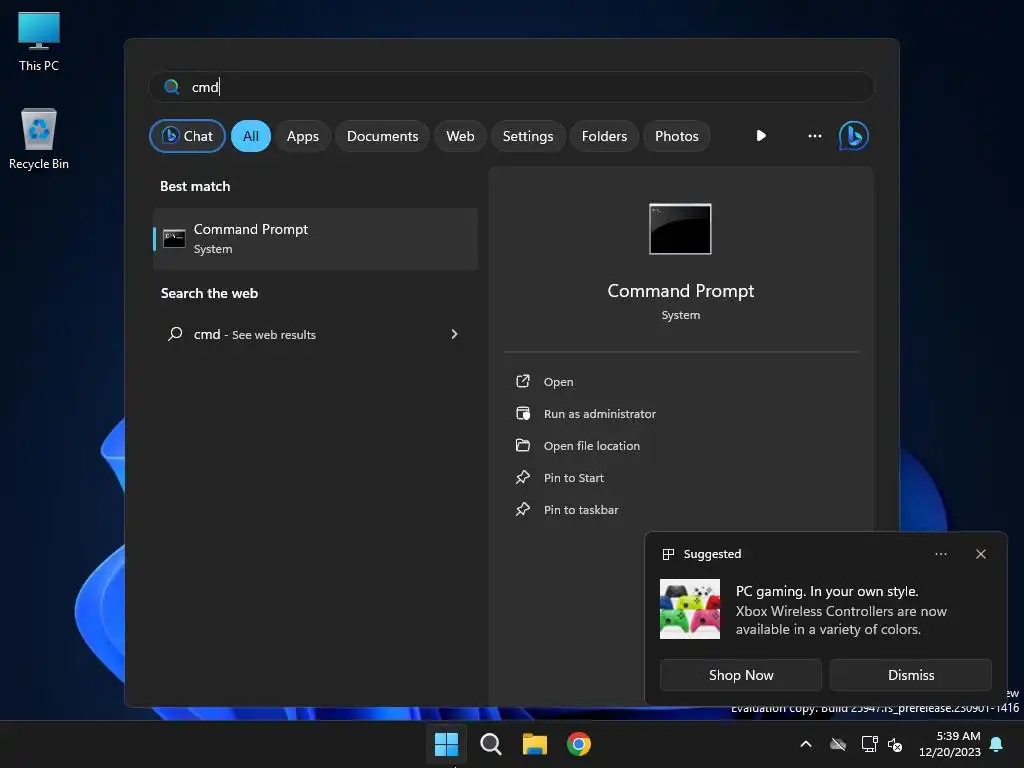
Task: Open the muted volume tray icon
Action: point(895,744)
